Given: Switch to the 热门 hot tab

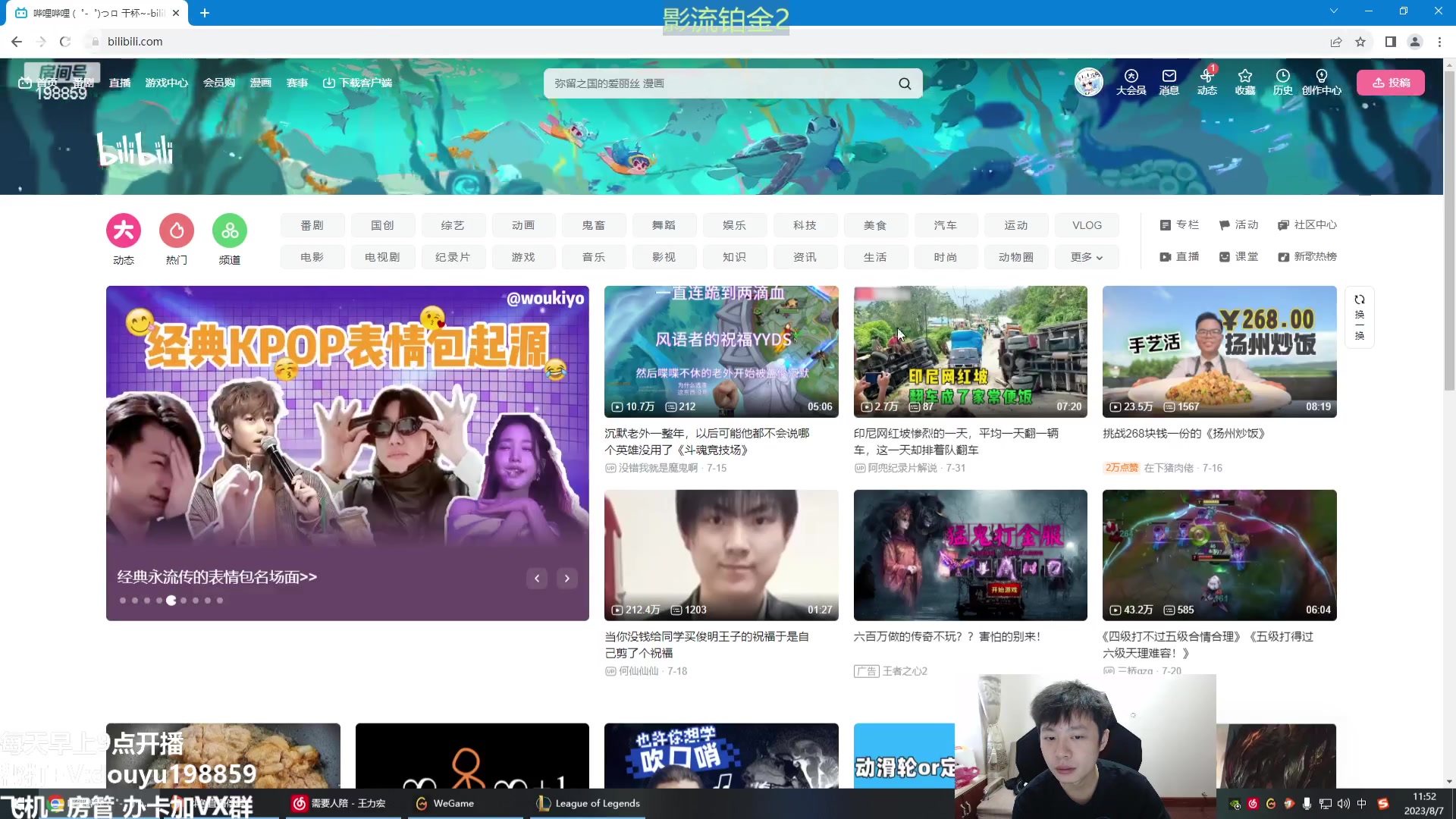Looking at the screenshot, I should click(176, 229).
